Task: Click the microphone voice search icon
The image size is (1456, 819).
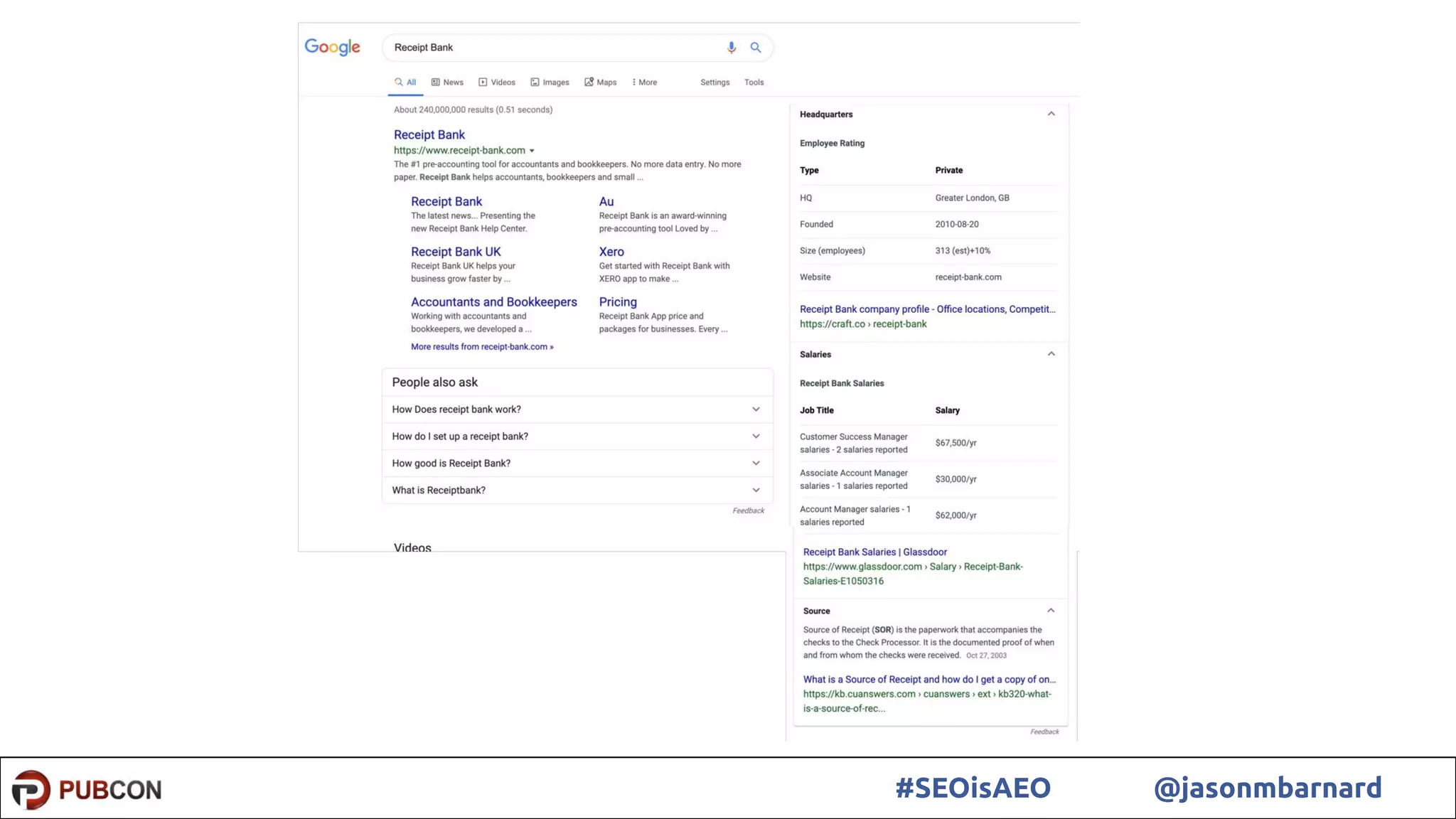Action: (731, 48)
